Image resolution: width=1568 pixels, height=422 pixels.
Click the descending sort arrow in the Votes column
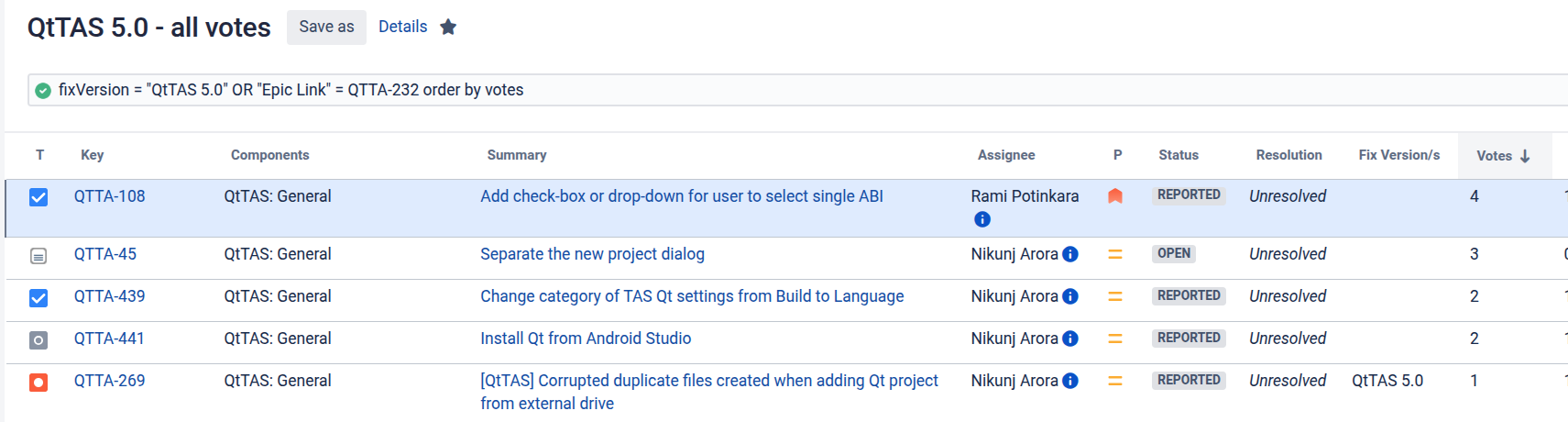point(1525,156)
